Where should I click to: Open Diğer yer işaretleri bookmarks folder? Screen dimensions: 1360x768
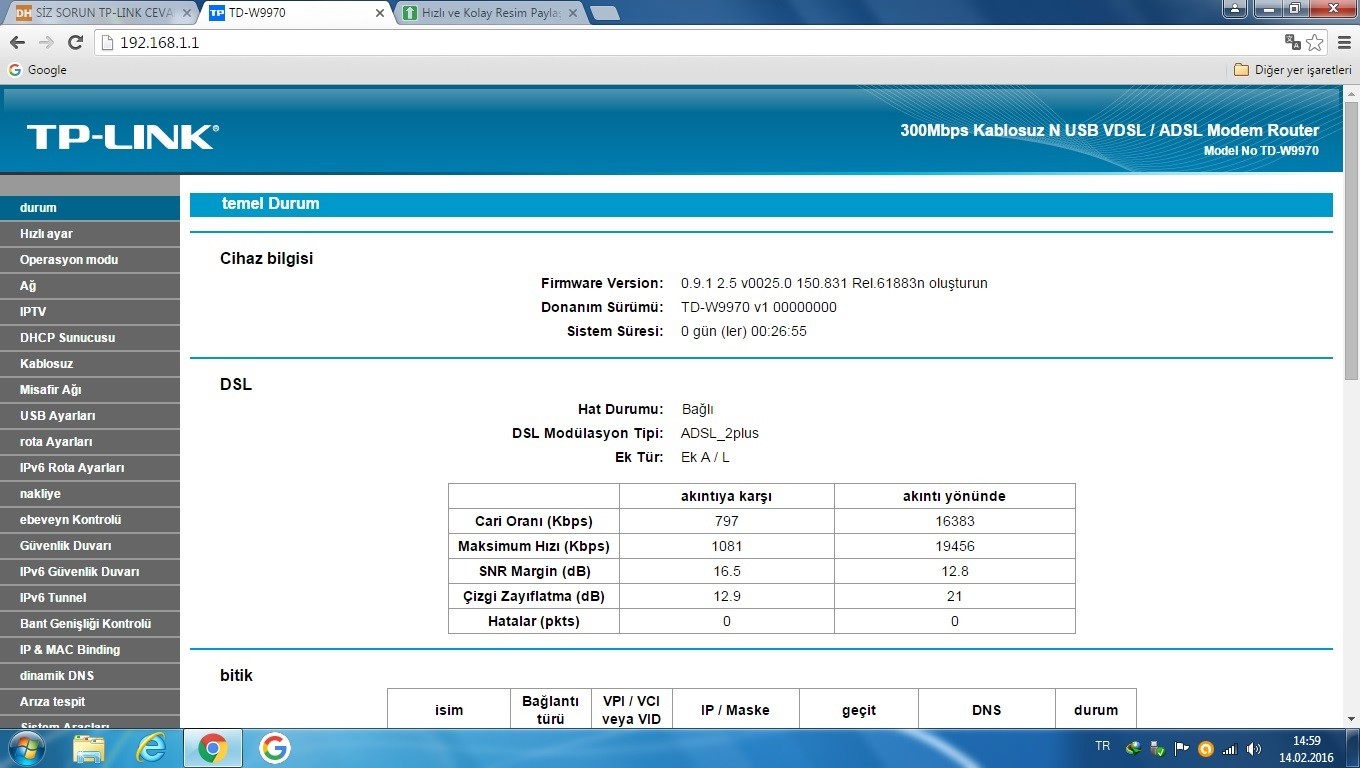click(1293, 70)
